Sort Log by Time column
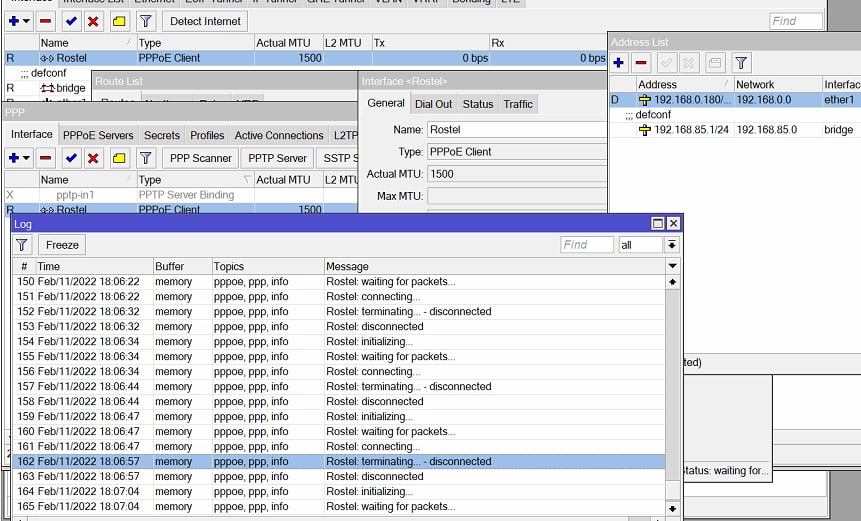 point(94,266)
